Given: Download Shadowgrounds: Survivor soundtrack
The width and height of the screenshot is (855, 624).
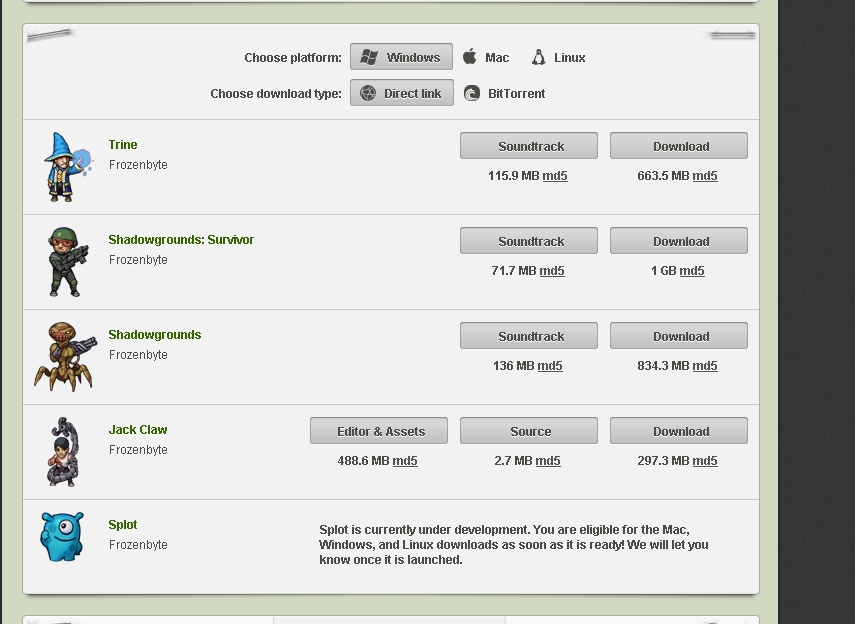Looking at the screenshot, I should (x=529, y=241).
